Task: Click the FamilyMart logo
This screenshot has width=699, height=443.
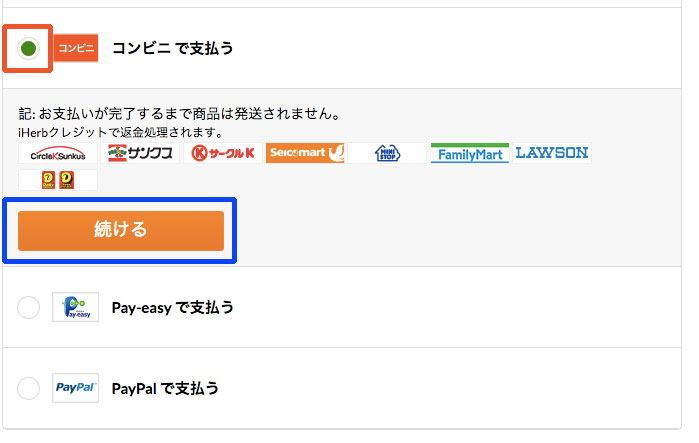Action: pos(470,153)
